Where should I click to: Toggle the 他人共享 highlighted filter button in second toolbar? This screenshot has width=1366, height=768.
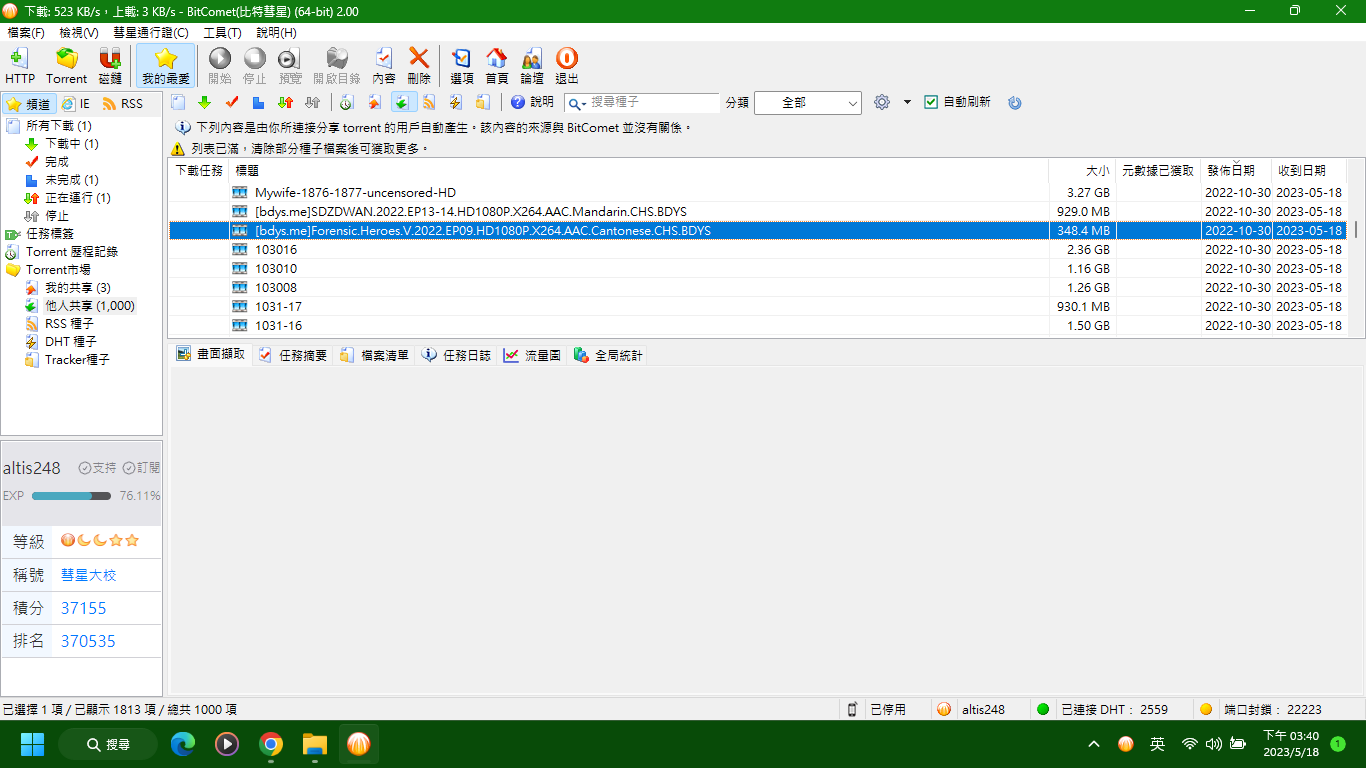[404, 102]
